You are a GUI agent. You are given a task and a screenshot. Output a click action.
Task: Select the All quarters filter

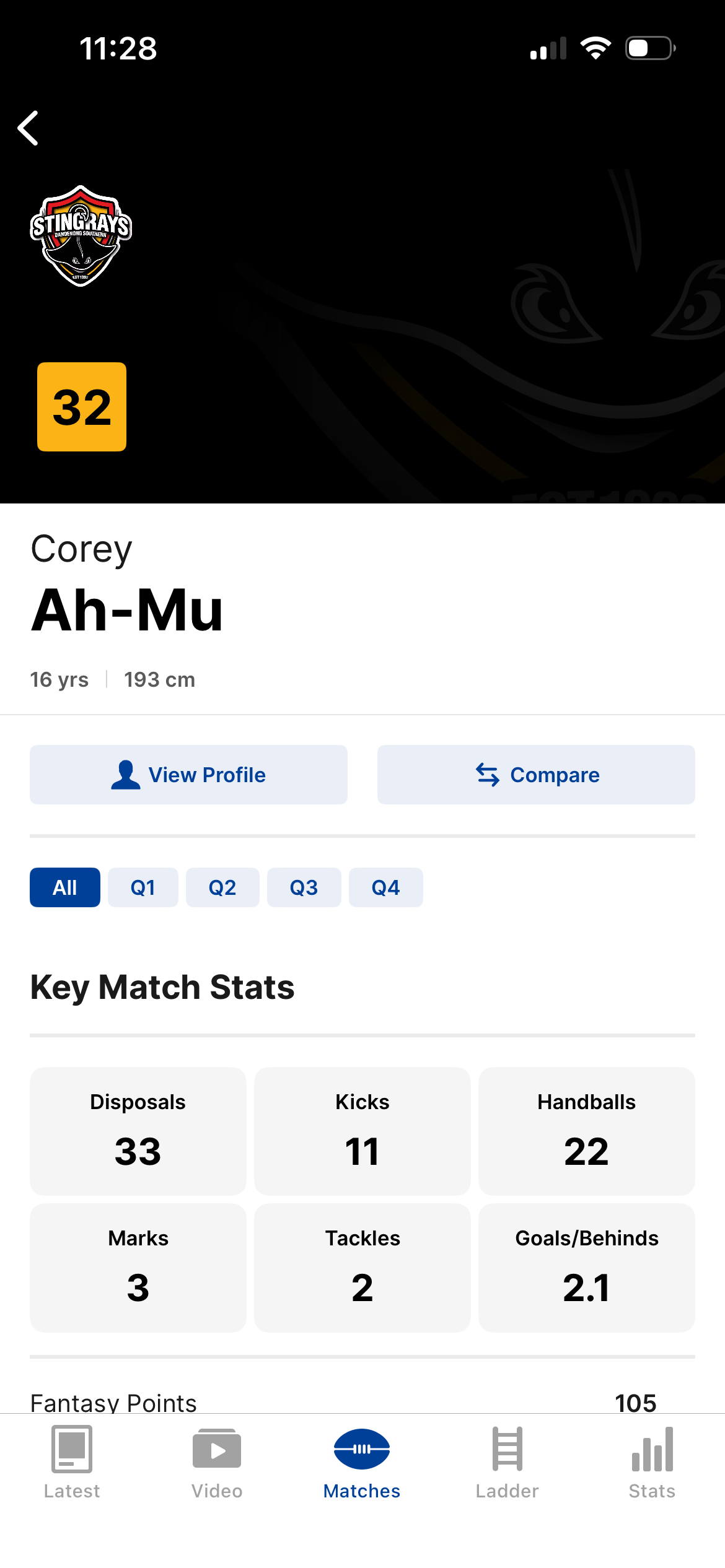click(x=65, y=887)
